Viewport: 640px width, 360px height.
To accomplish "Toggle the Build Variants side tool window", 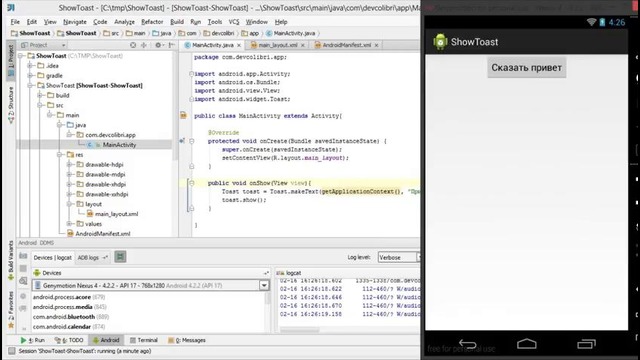I will point(11,260).
